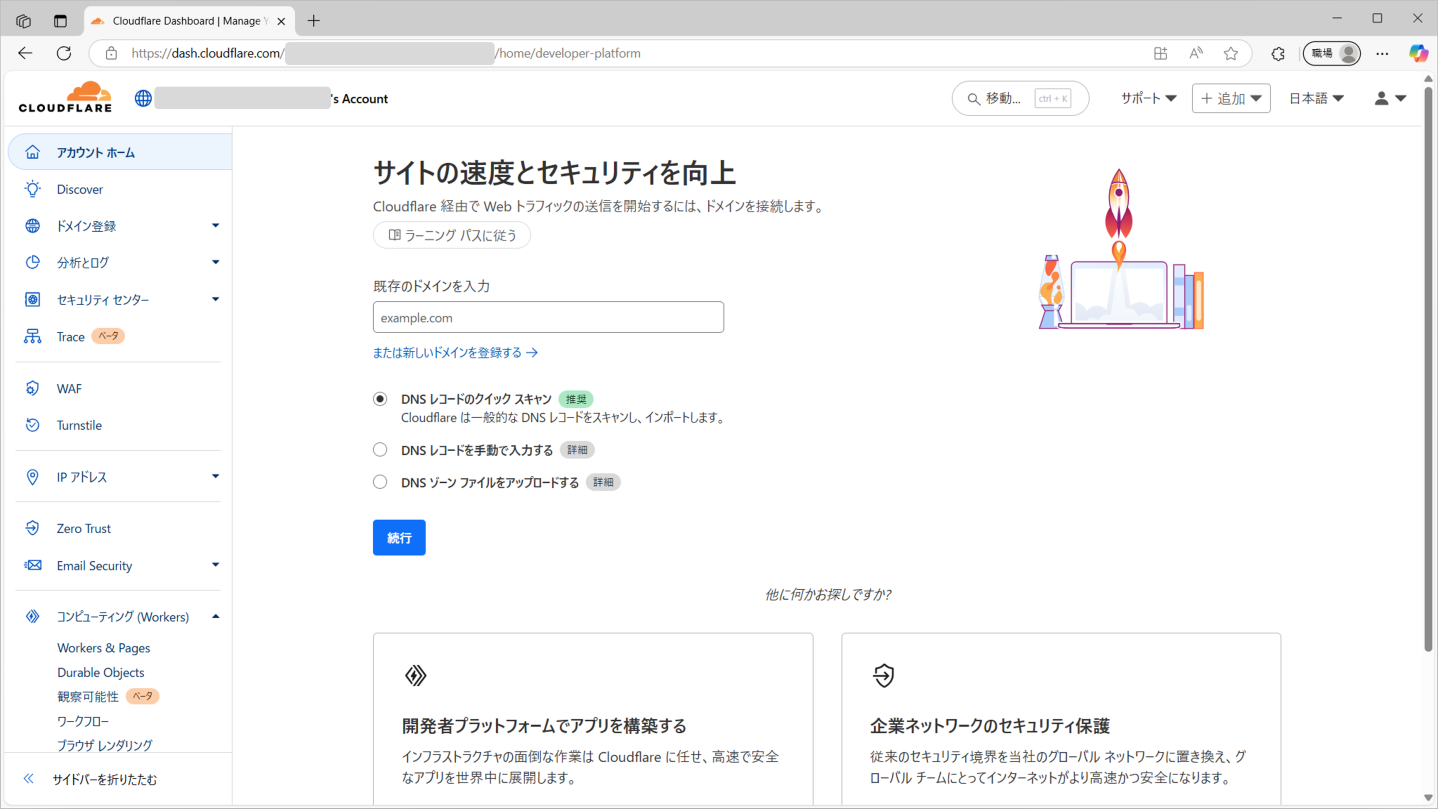Select DNS レコードを手動で入力する radio button
The width and height of the screenshot is (1438, 809).
(380, 450)
